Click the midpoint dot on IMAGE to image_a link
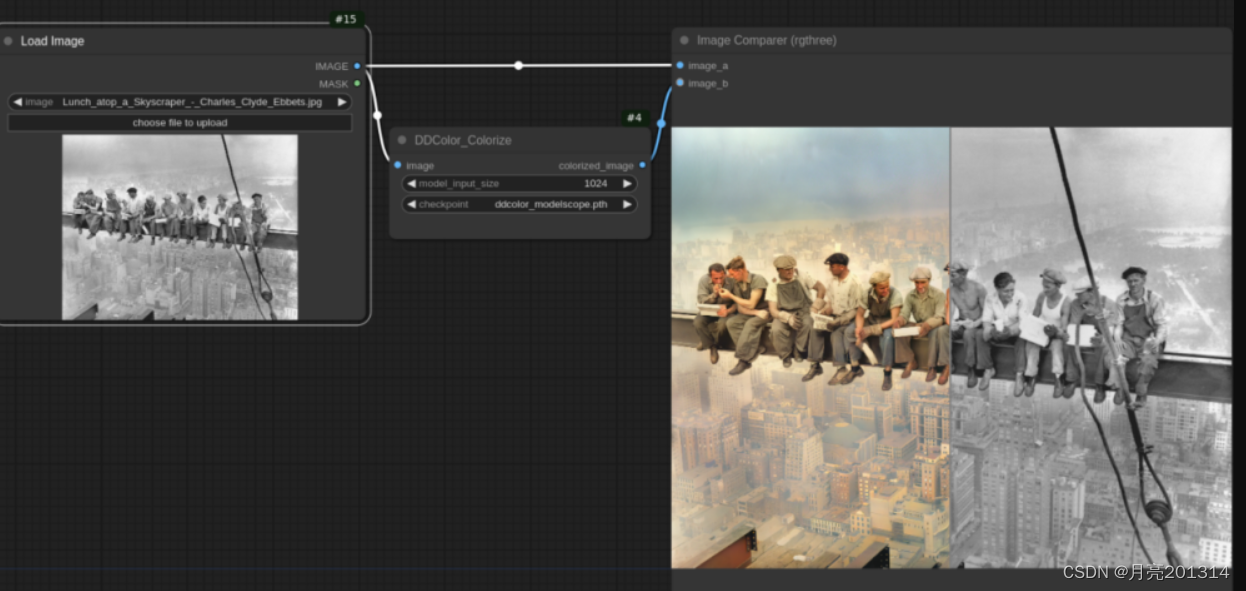This screenshot has height=591, width=1246. tap(518, 66)
